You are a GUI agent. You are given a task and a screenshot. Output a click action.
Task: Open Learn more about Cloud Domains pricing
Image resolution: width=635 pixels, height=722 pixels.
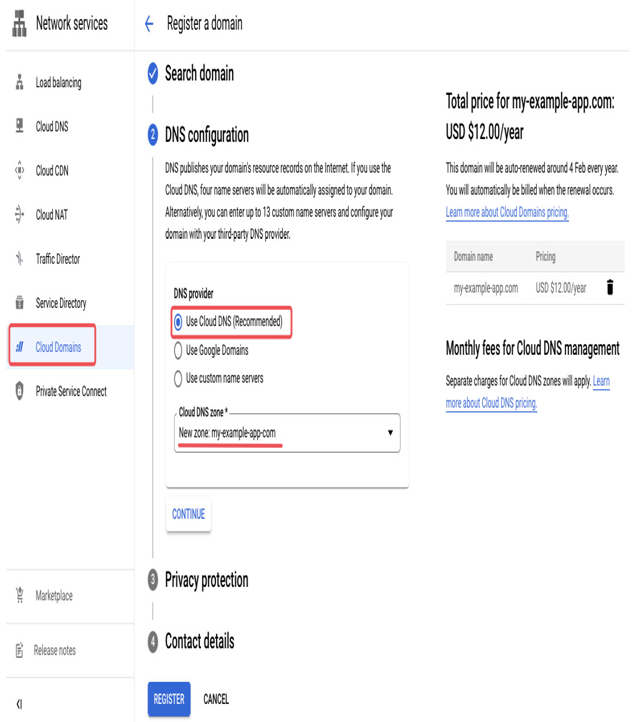pos(507,212)
